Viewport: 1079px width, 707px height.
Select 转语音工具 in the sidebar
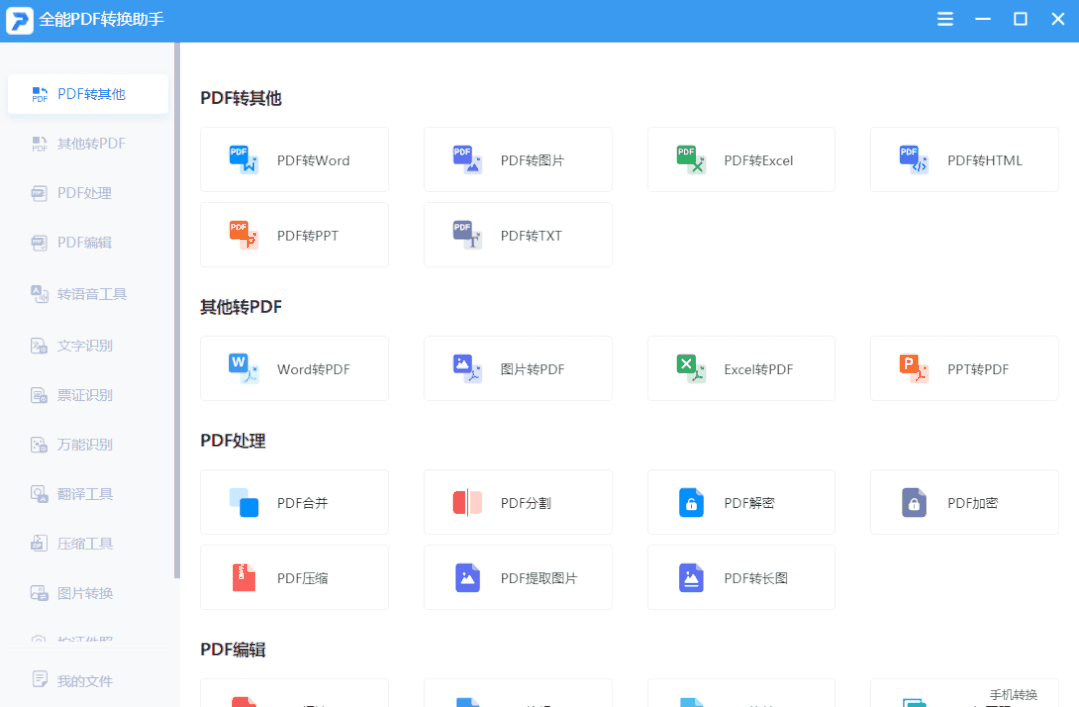pyautogui.click(x=88, y=294)
